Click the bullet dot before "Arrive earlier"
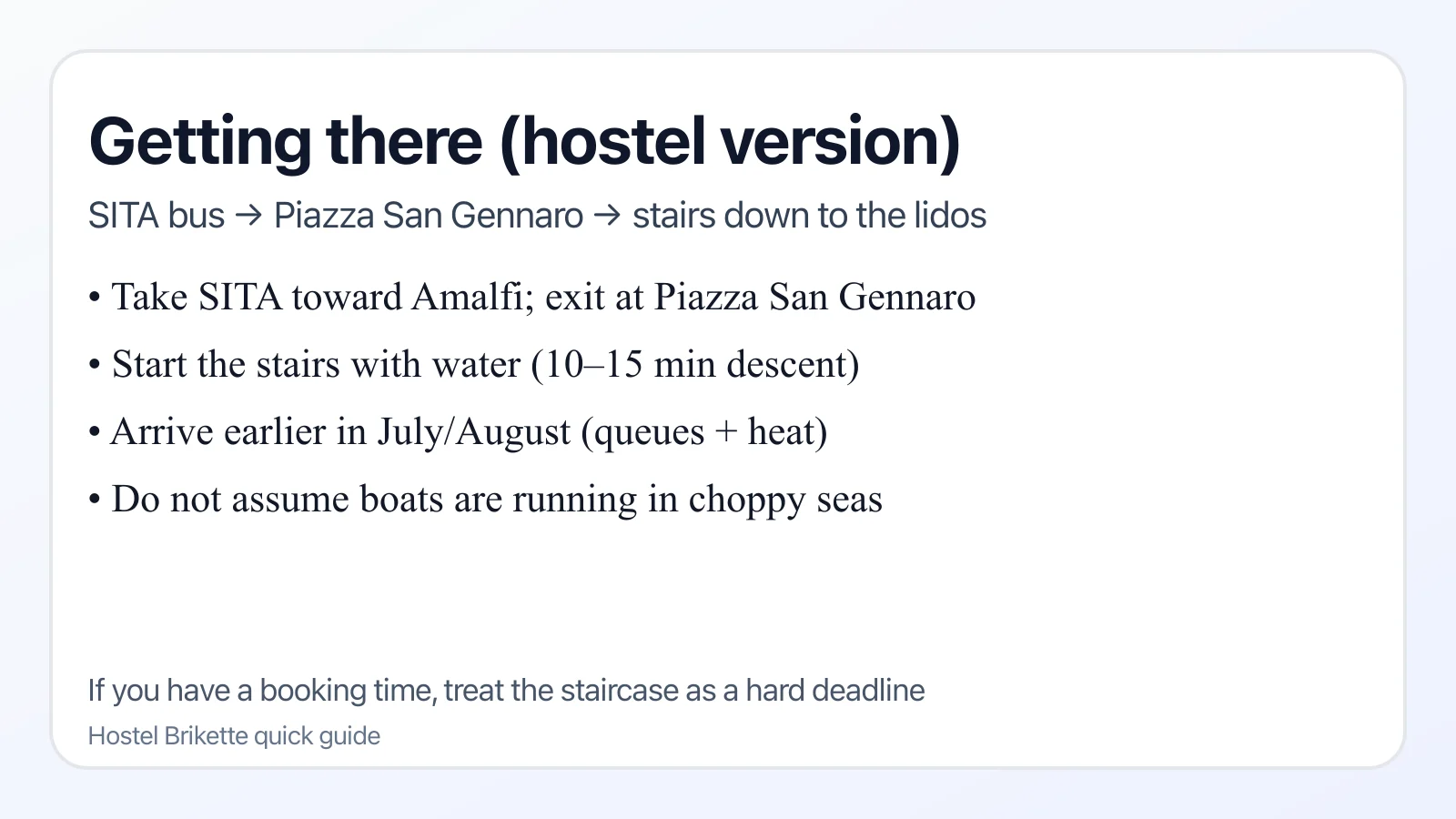The height and width of the screenshot is (819, 1456). pyautogui.click(x=95, y=433)
